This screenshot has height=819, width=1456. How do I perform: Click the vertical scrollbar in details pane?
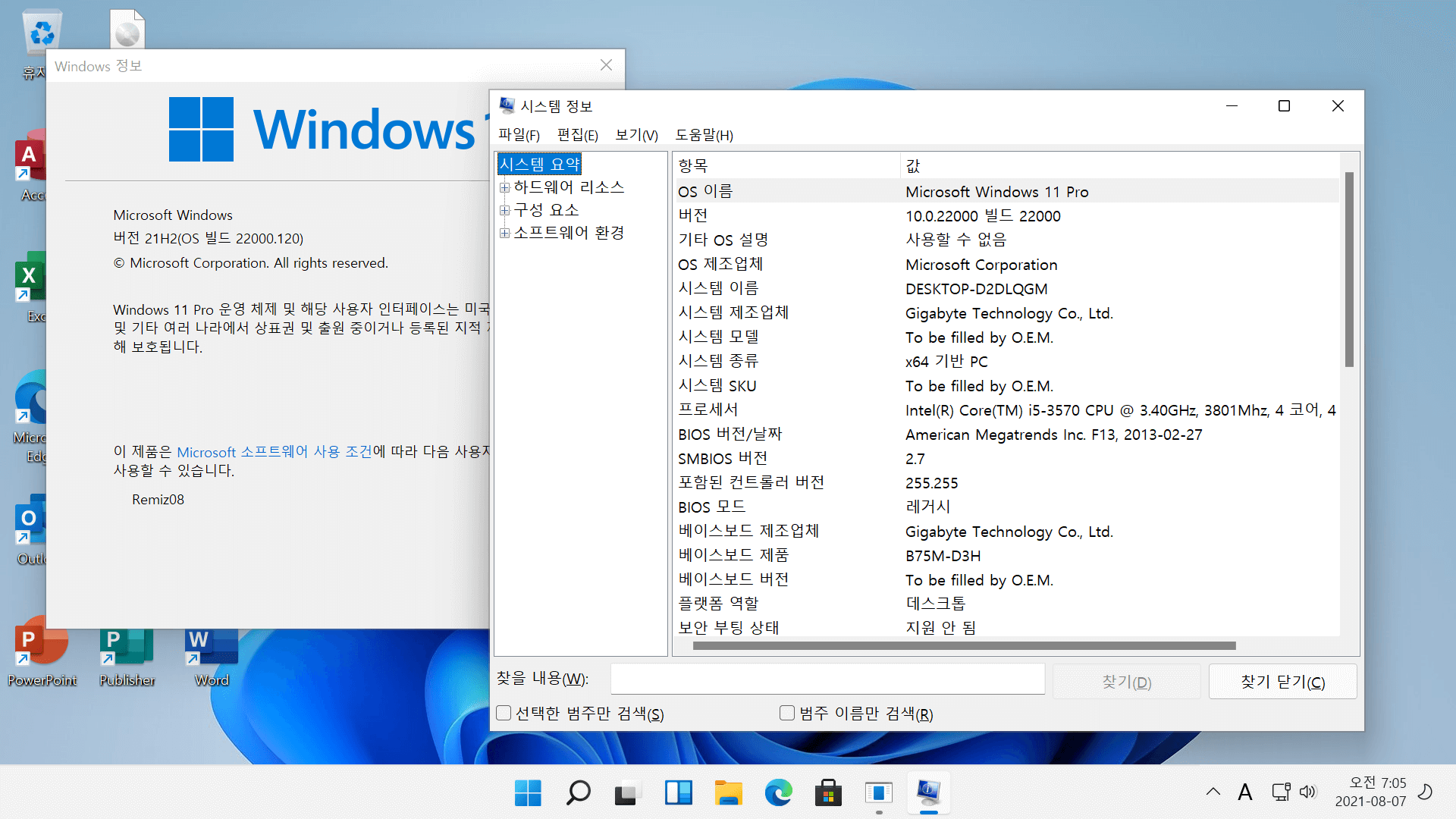(x=1349, y=270)
